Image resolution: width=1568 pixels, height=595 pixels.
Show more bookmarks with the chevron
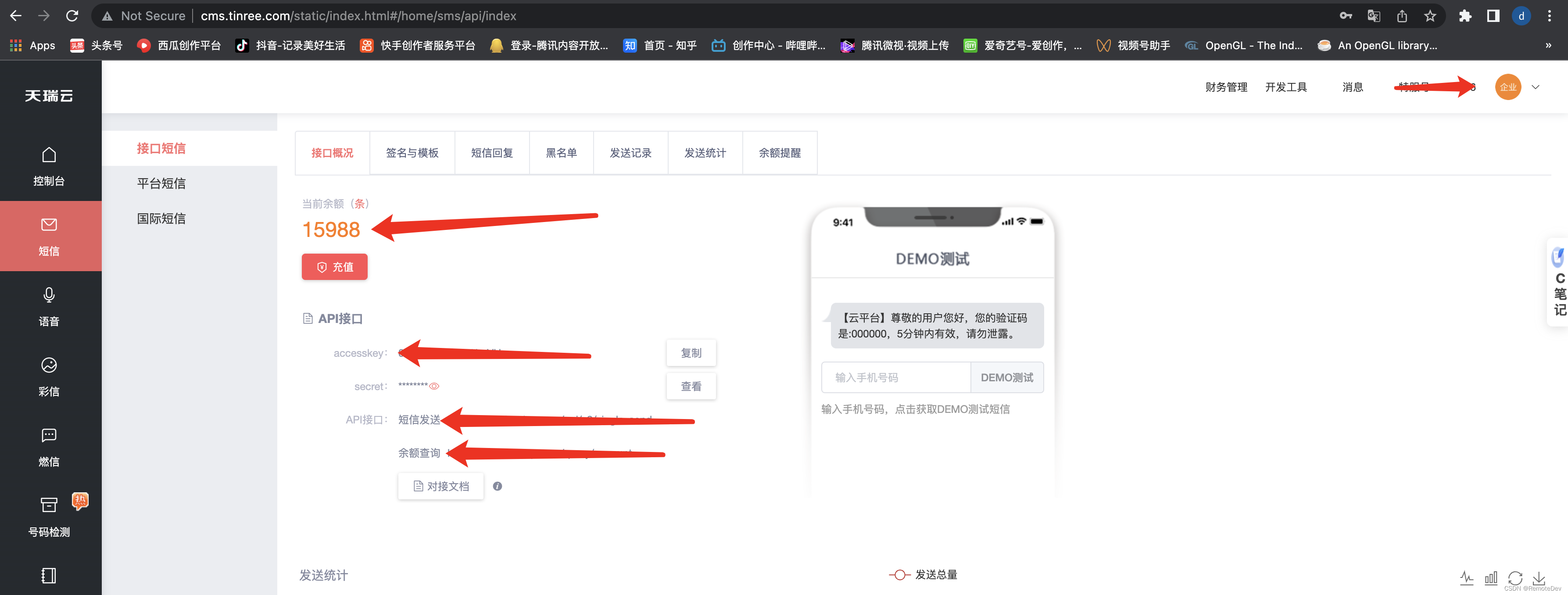click(1549, 45)
